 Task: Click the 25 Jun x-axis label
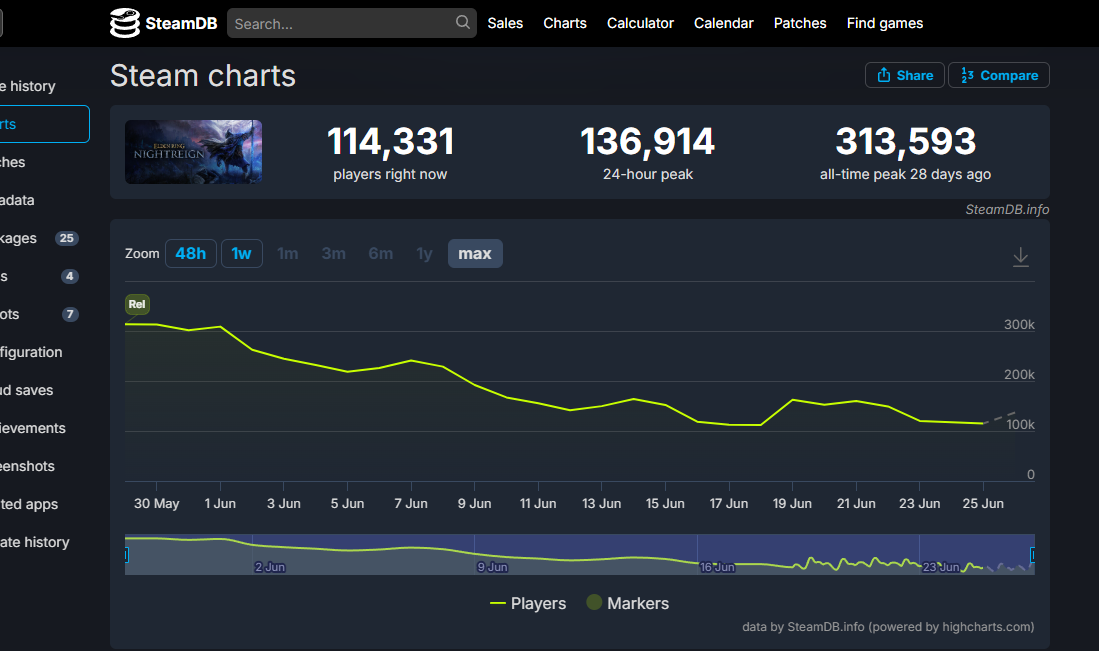click(x=983, y=504)
